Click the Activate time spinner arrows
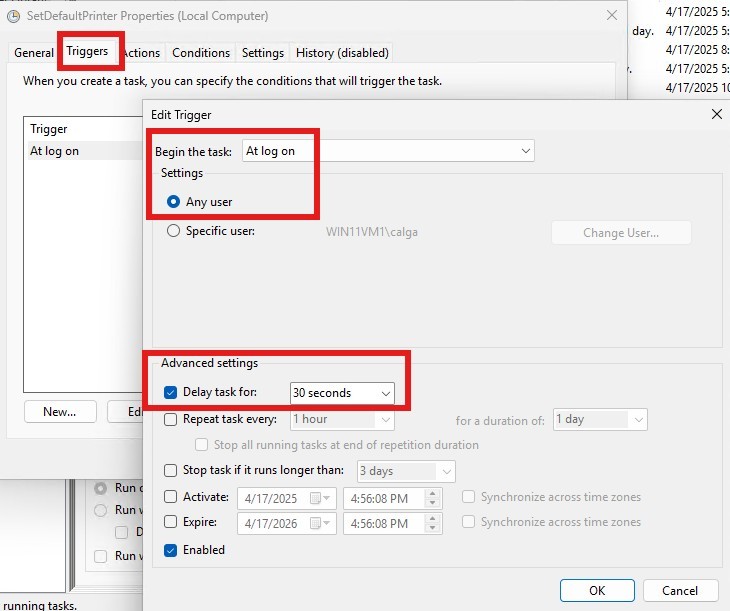Screen dimensions: 730x611 coord(432,498)
